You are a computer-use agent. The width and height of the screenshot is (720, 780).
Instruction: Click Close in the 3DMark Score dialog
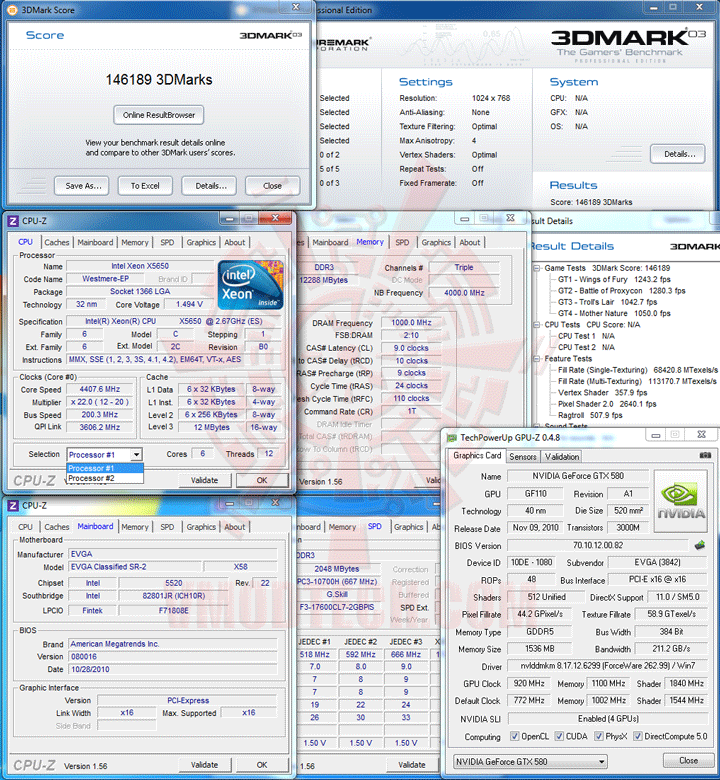[x=272, y=186]
